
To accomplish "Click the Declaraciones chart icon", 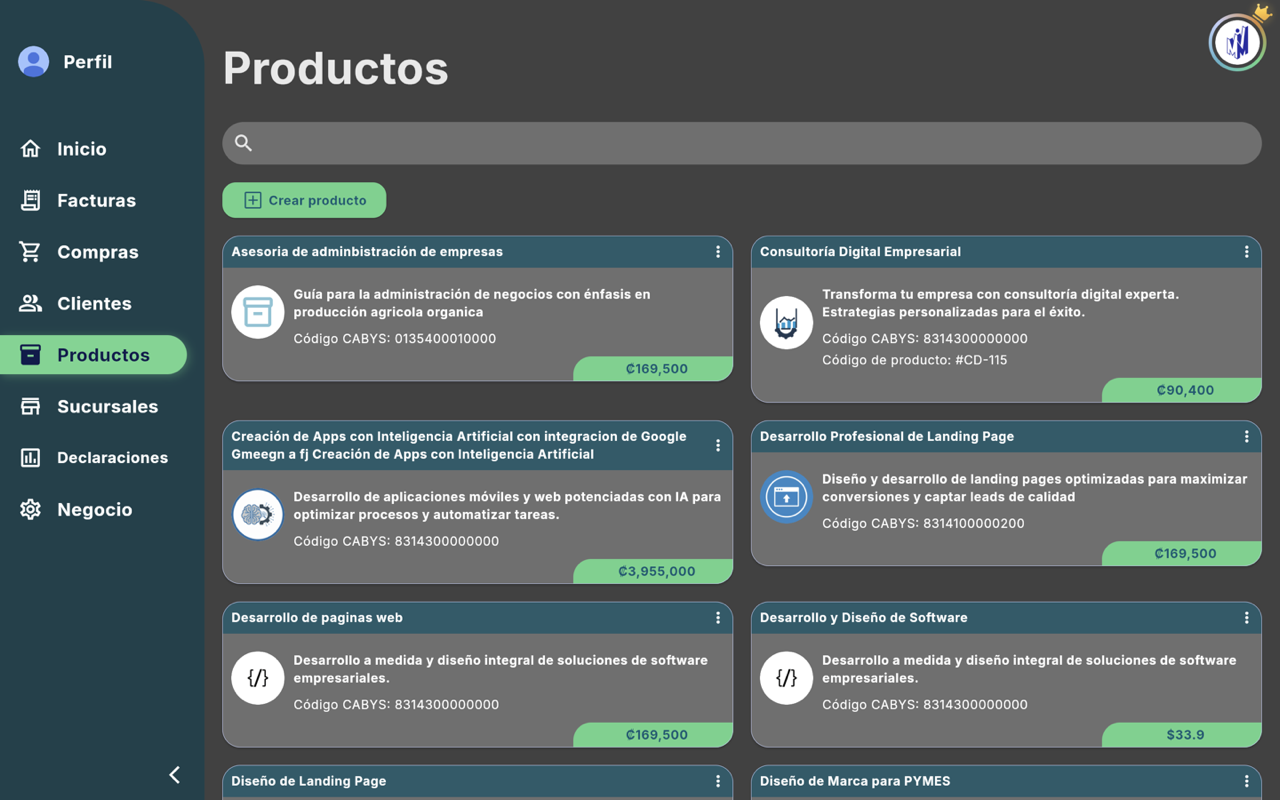I will point(31,458).
